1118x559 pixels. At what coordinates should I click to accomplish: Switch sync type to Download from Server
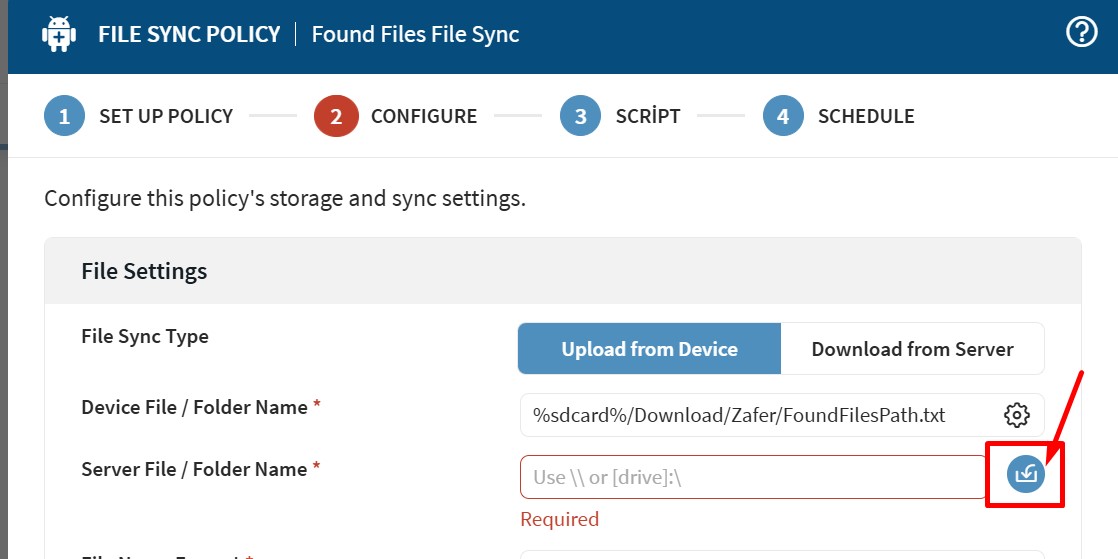click(x=912, y=349)
